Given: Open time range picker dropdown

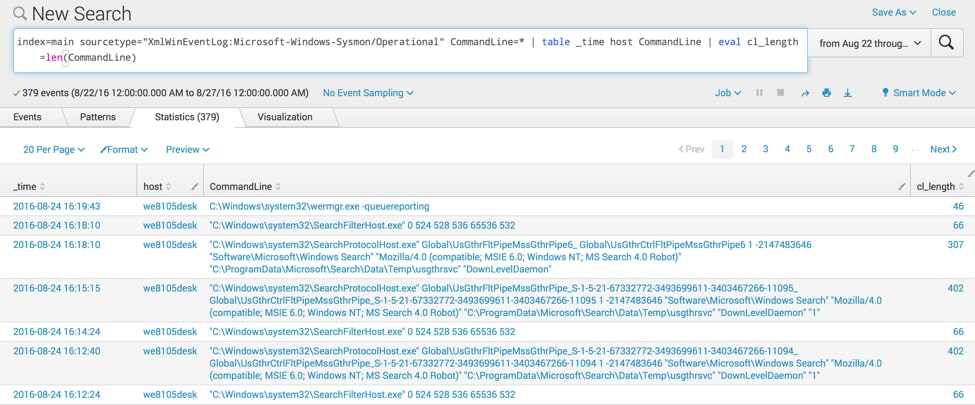Looking at the screenshot, I should (x=870, y=43).
